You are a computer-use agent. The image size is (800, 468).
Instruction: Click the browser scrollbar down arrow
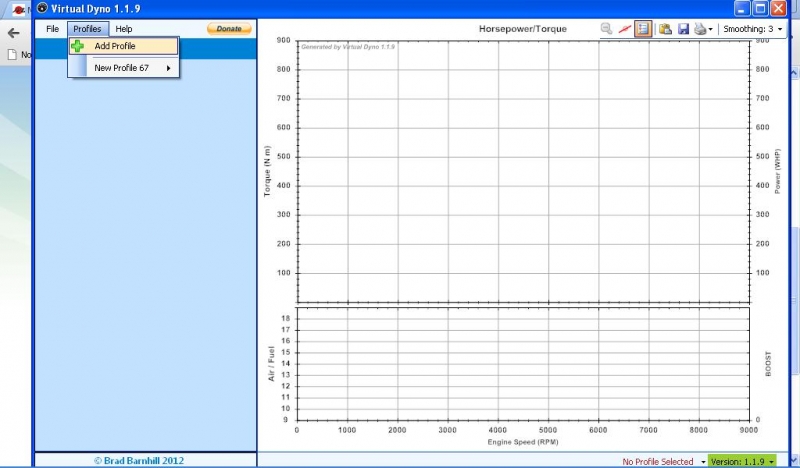[794, 459]
